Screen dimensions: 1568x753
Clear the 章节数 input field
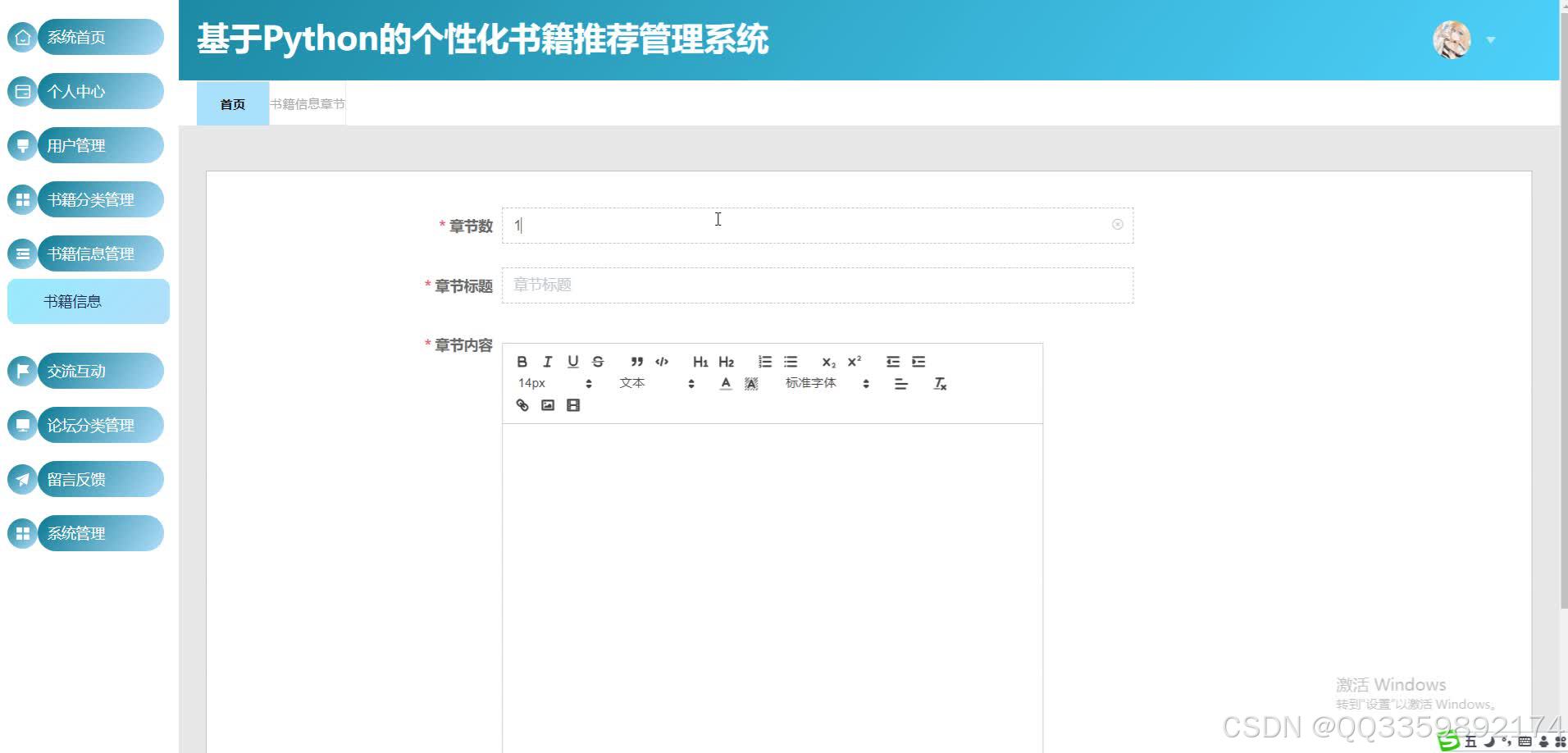(1117, 224)
